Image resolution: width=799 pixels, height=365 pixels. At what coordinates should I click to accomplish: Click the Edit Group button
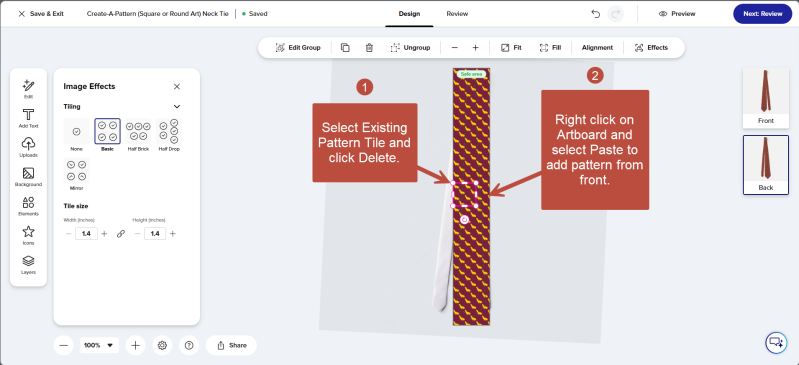(298, 47)
